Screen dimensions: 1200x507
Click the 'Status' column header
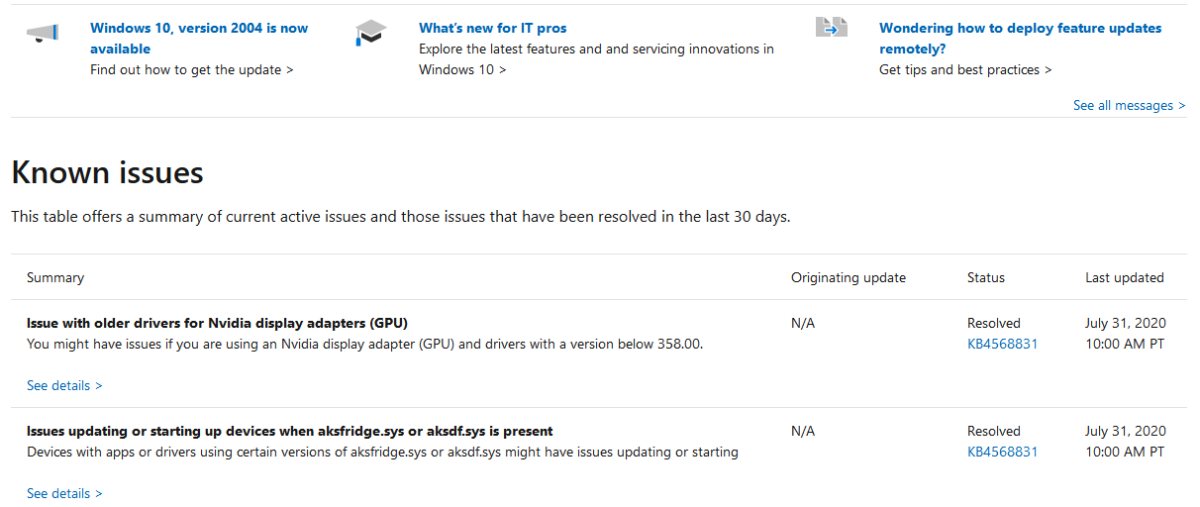(986, 277)
